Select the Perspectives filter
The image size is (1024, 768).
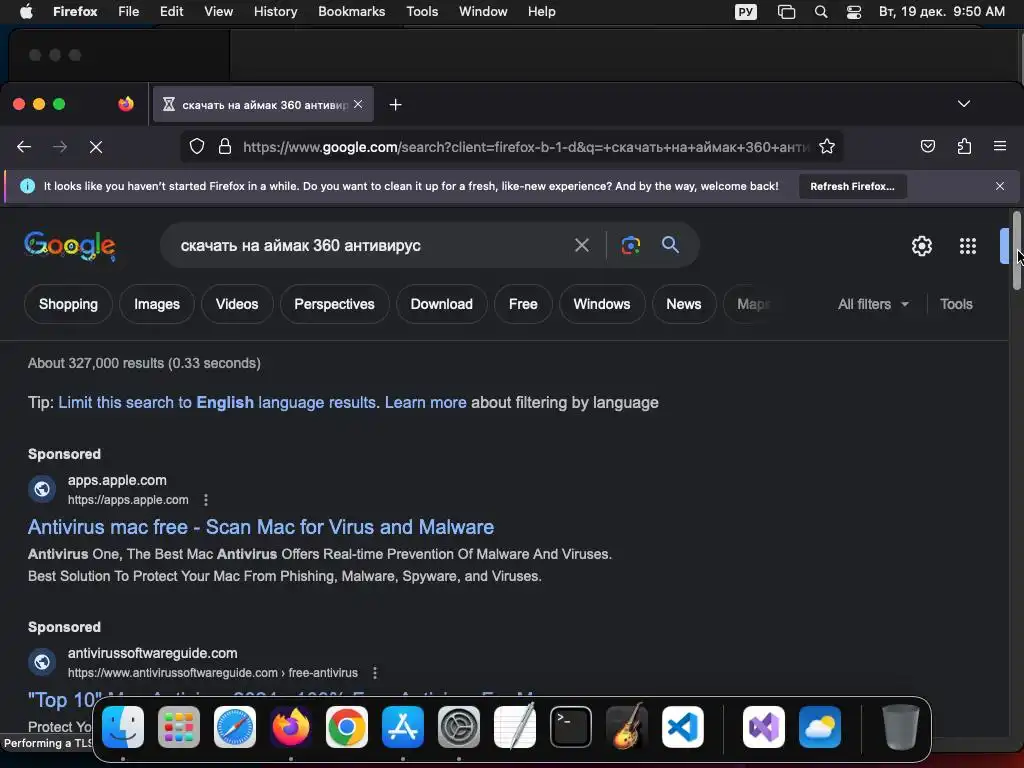[x=334, y=304]
